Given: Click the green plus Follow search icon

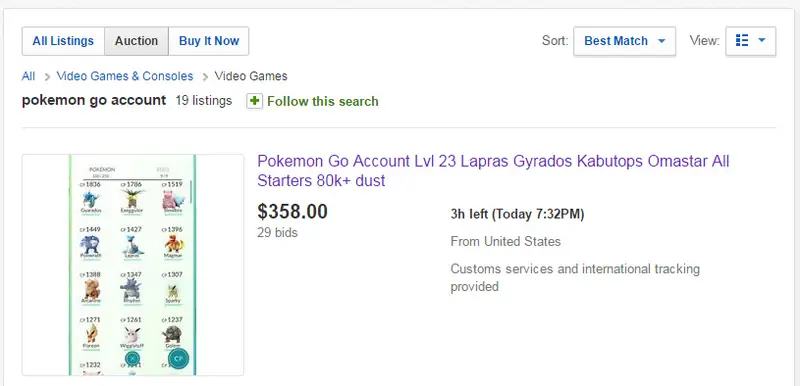Looking at the screenshot, I should pyautogui.click(x=254, y=101).
